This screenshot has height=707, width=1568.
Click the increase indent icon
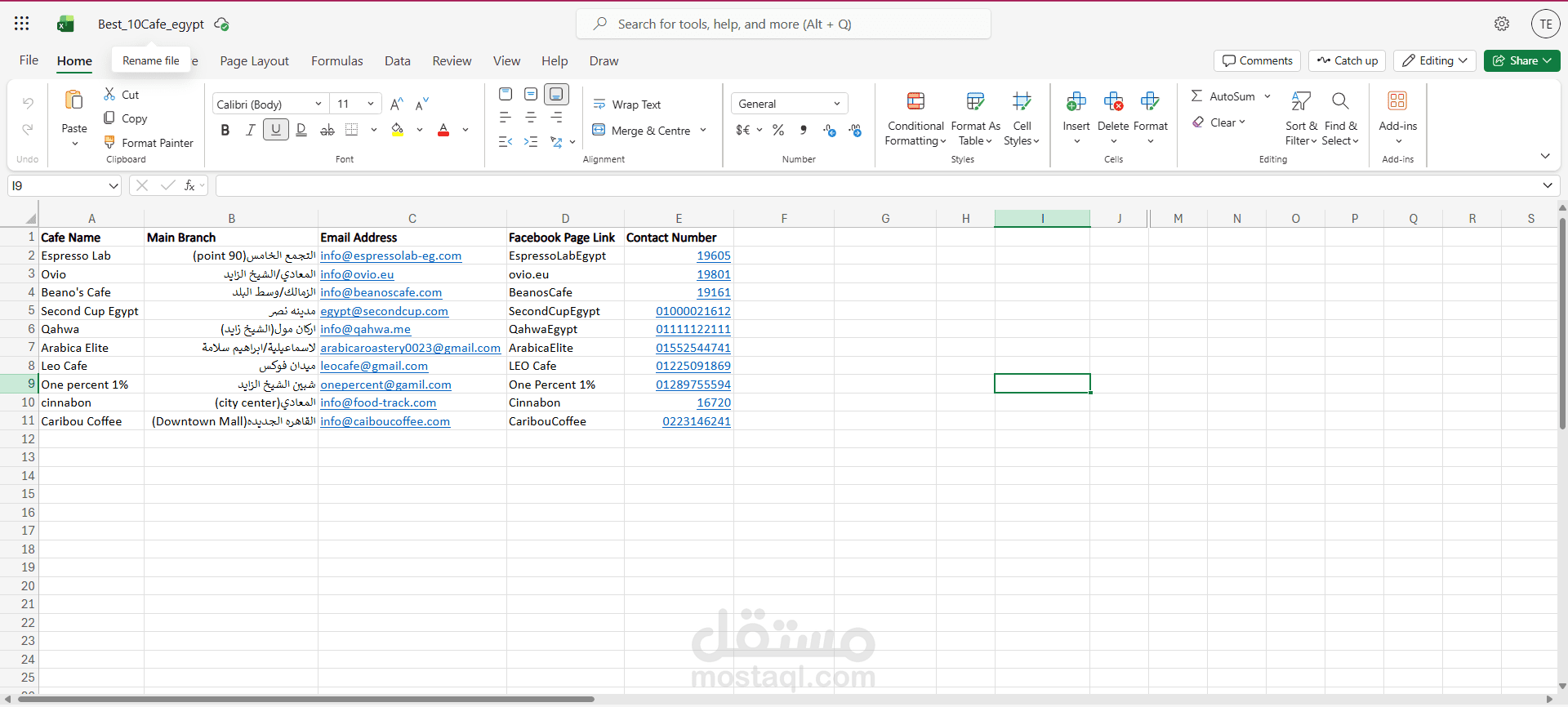(x=531, y=141)
